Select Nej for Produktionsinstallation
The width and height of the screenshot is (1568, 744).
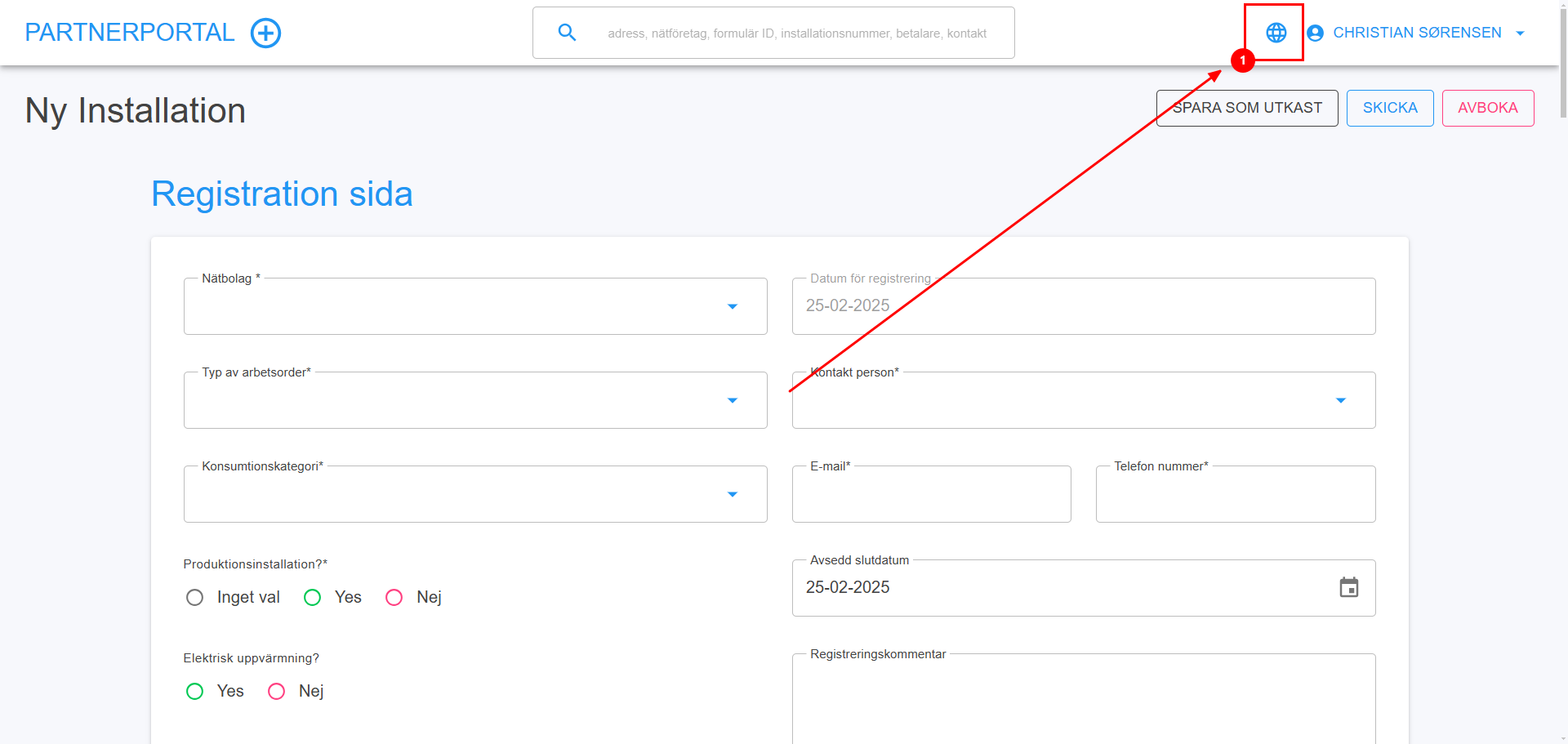pos(394,598)
